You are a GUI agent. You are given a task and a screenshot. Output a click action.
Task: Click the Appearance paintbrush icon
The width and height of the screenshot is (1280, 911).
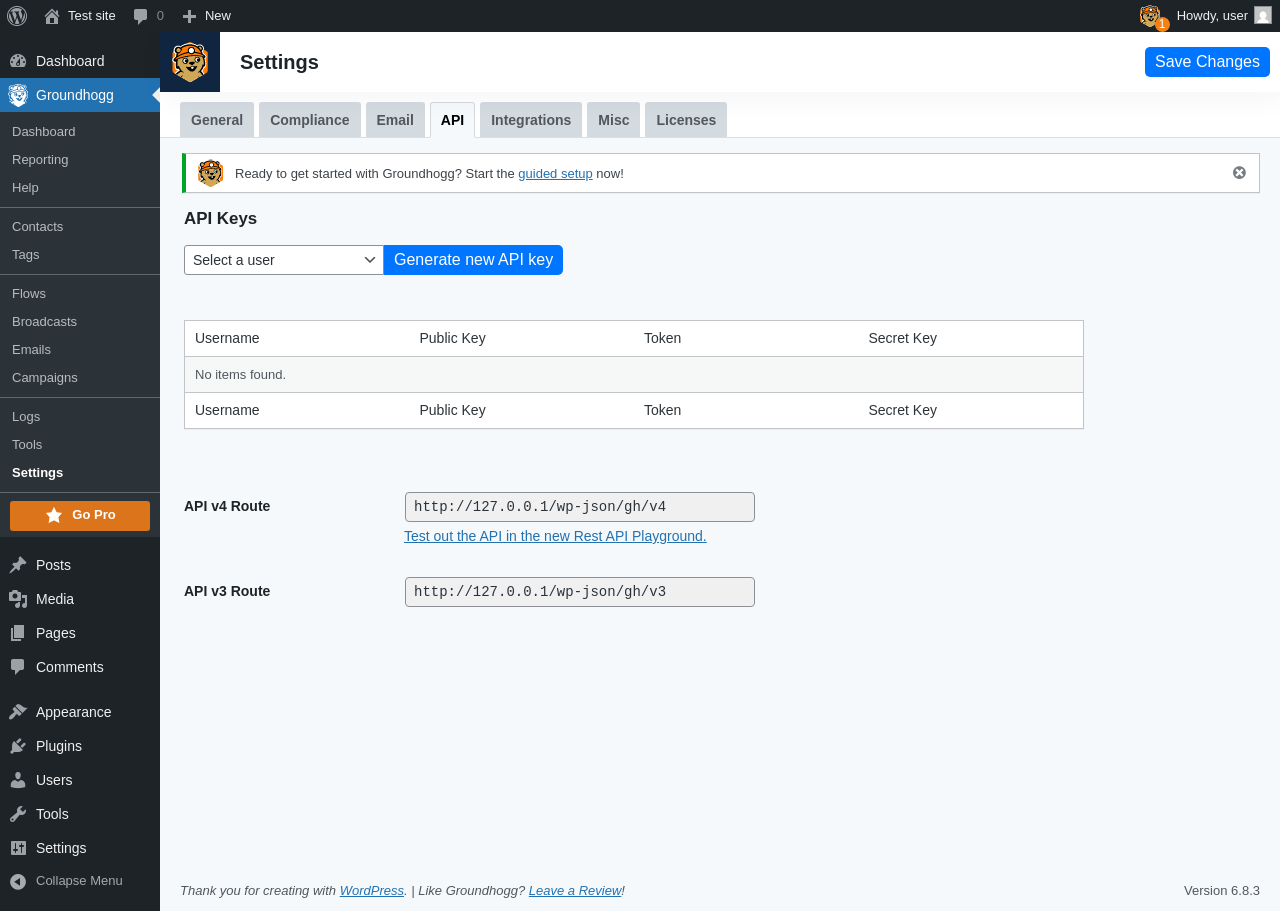pos(18,712)
